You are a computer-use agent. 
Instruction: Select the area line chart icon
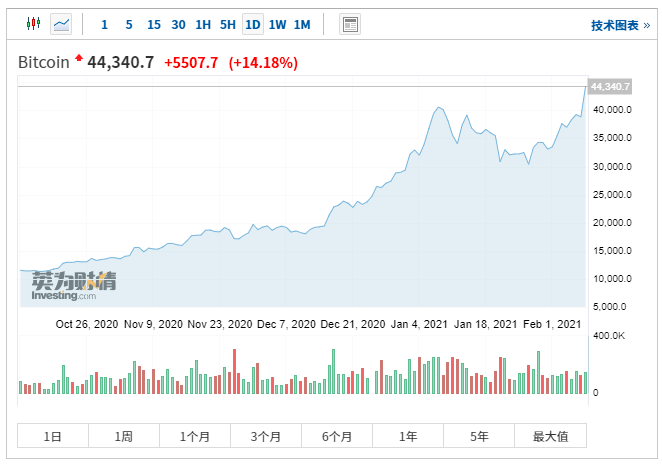[x=61, y=24]
